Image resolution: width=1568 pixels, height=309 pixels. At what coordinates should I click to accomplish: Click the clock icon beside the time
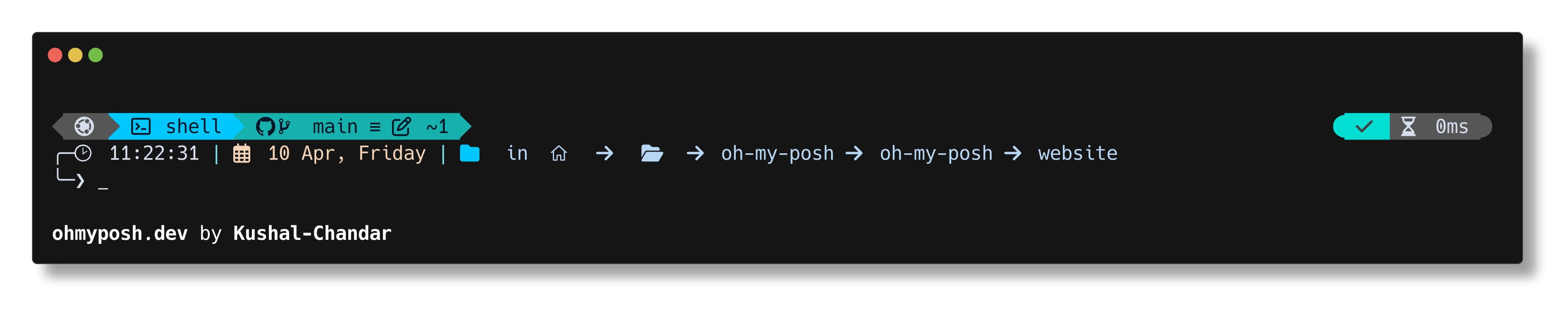83,153
